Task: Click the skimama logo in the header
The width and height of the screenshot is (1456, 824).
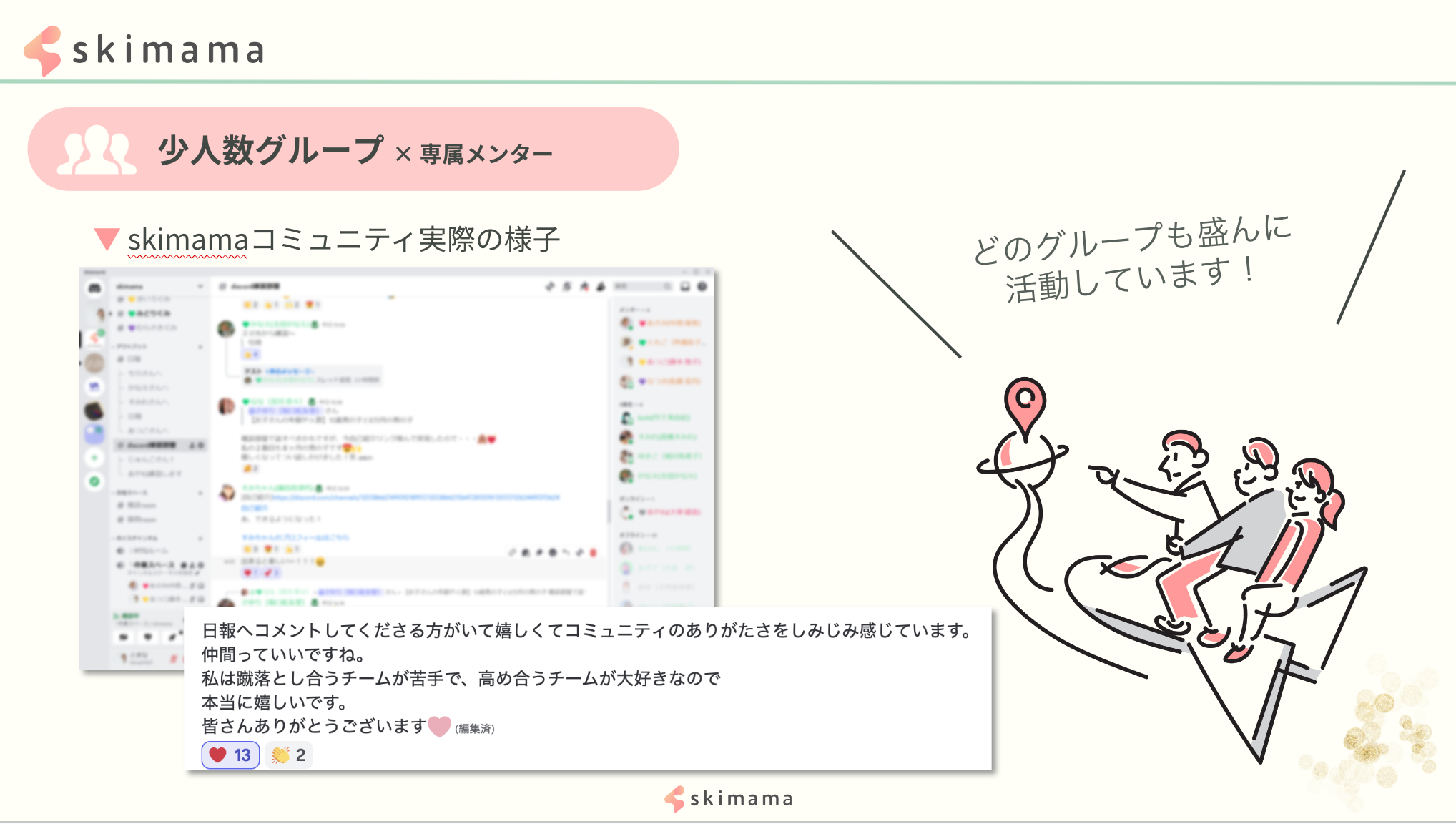Action: (x=144, y=50)
